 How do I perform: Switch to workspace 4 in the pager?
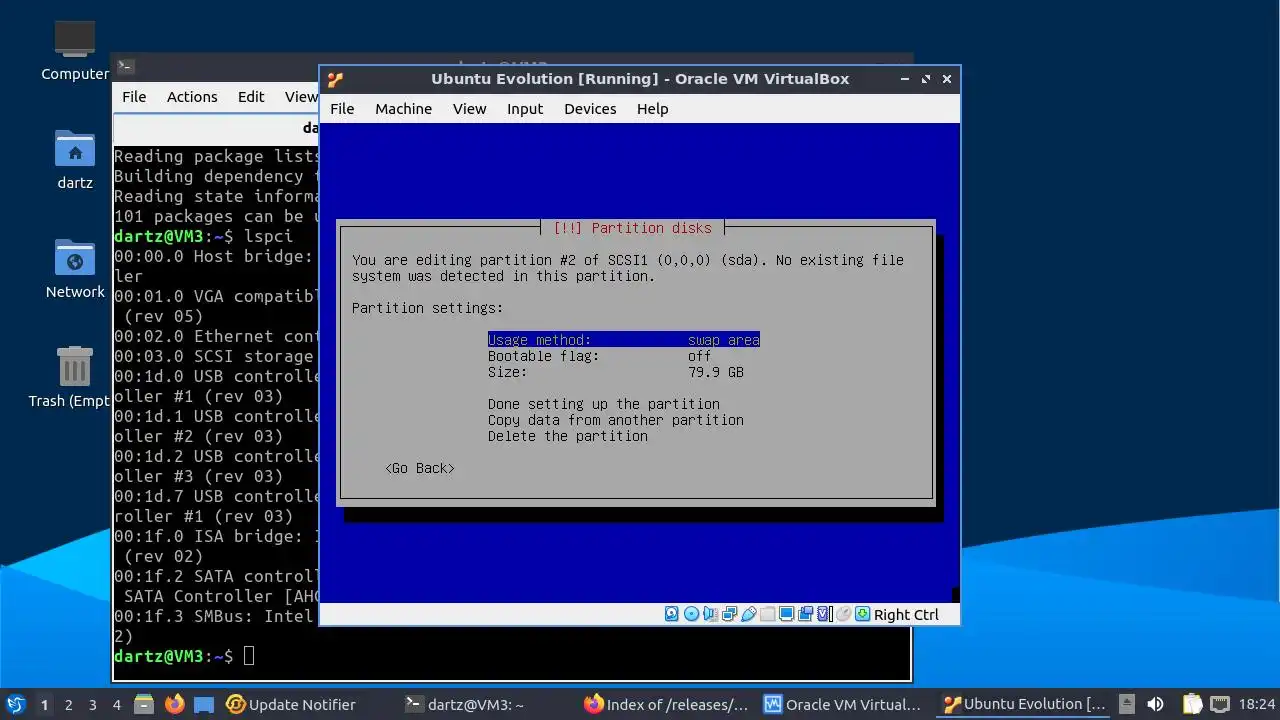click(x=116, y=704)
